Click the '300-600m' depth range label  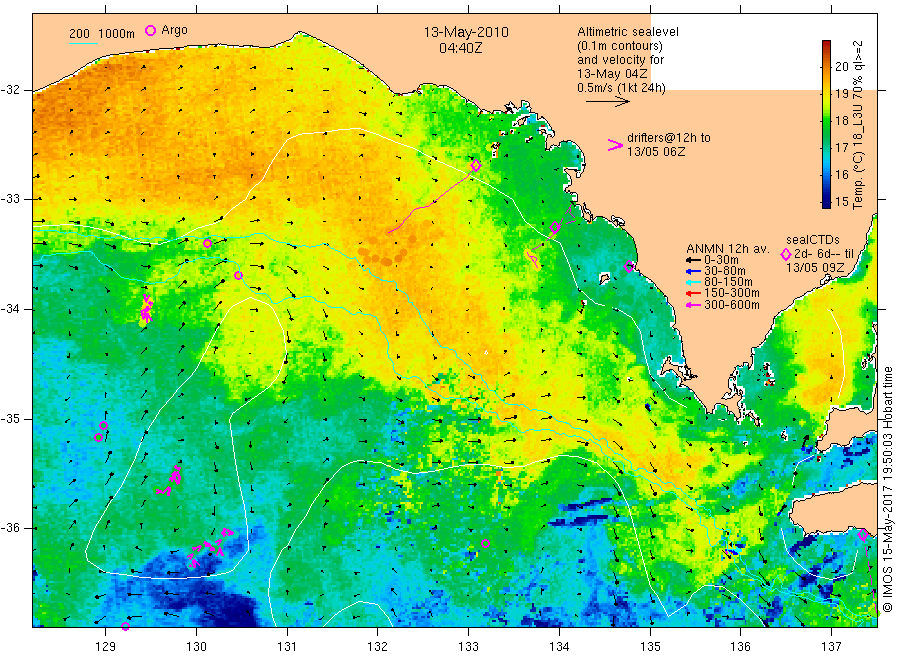[732, 305]
